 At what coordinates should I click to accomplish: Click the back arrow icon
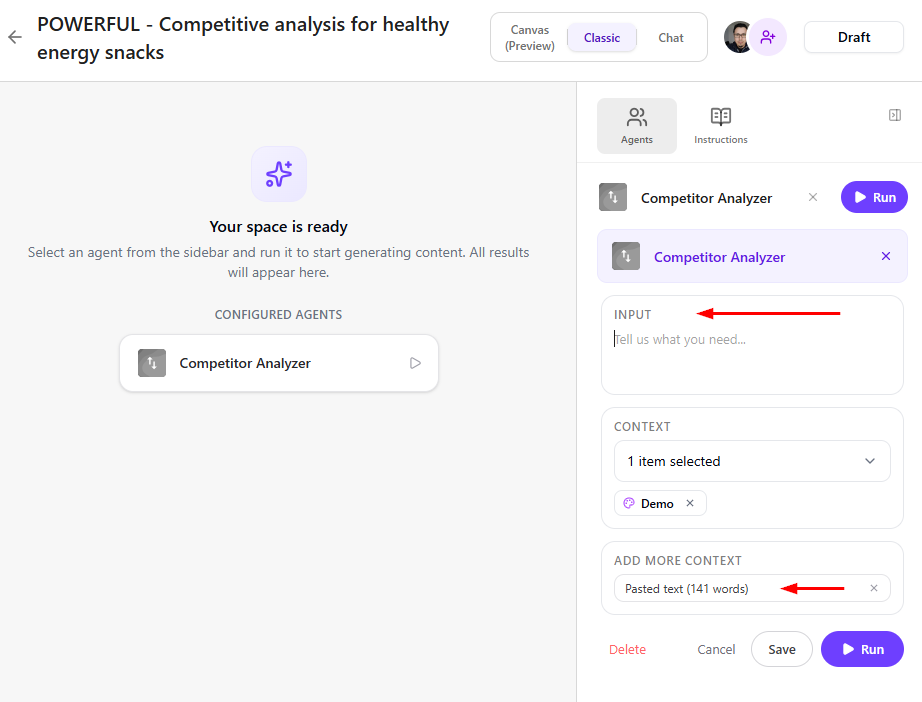click(x=15, y=37)
